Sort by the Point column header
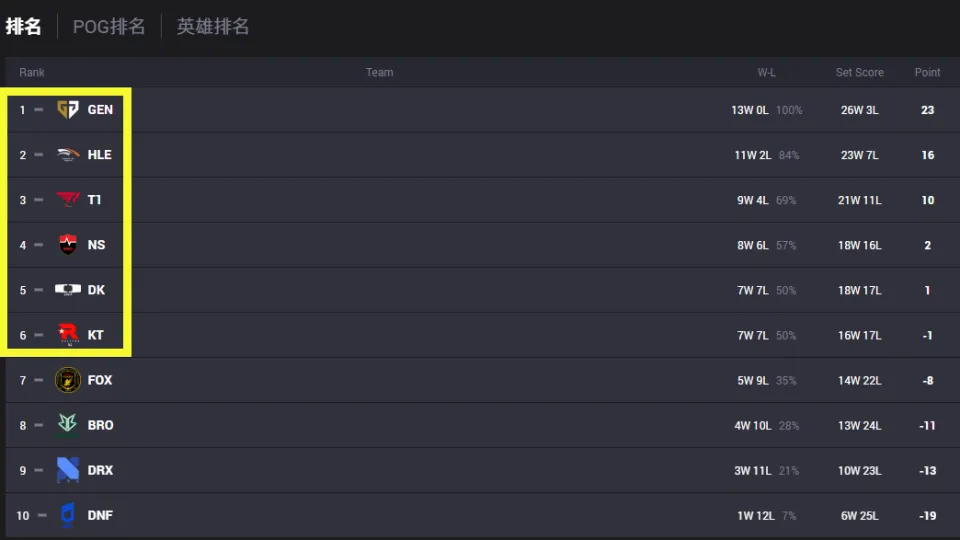The image size is (960, 540). [x=927, y=72]
